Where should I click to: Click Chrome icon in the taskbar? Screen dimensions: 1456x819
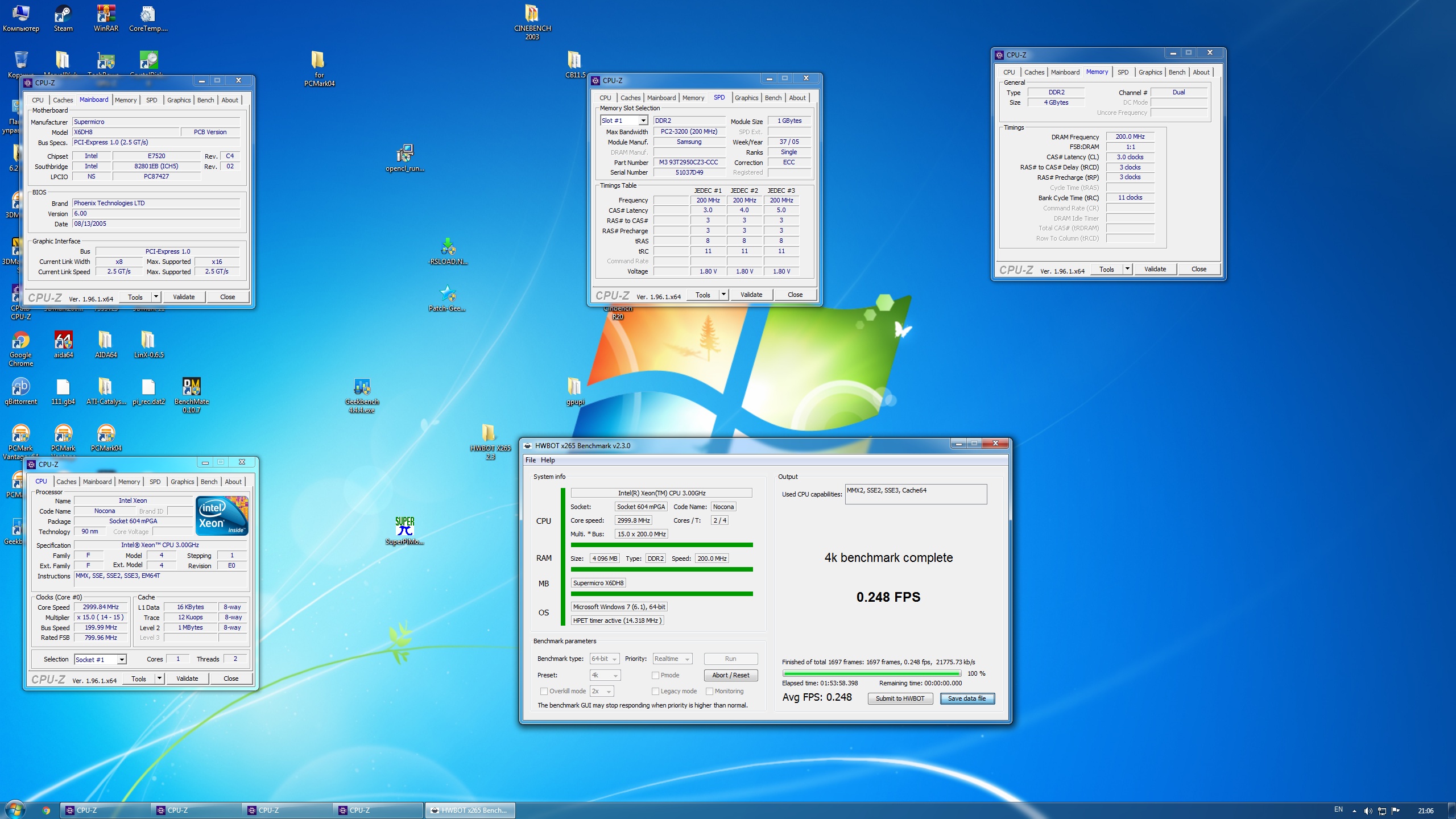[46, 810]
